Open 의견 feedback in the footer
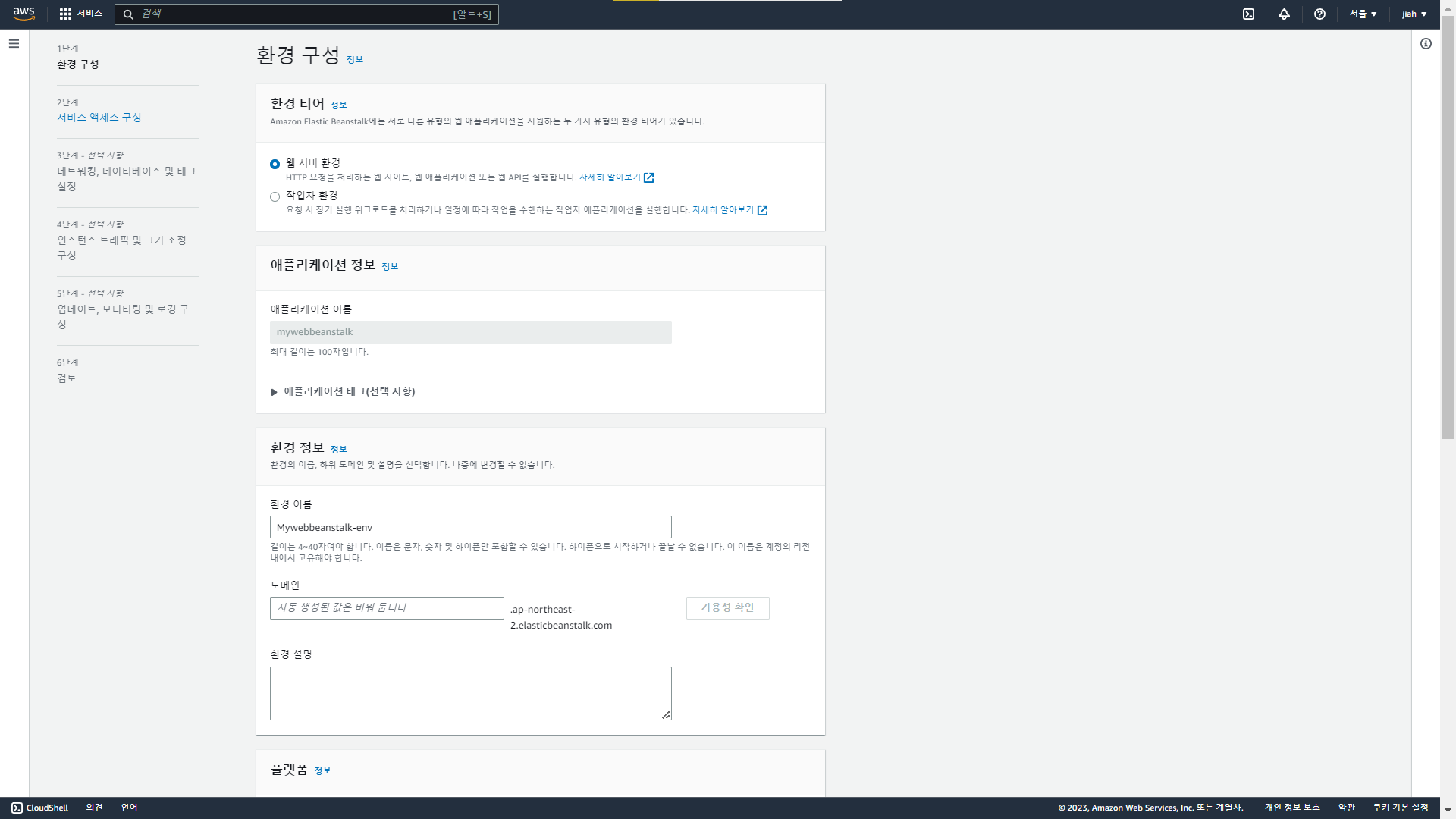Viewport: 1456px width, 819px height. pos(94,808)
